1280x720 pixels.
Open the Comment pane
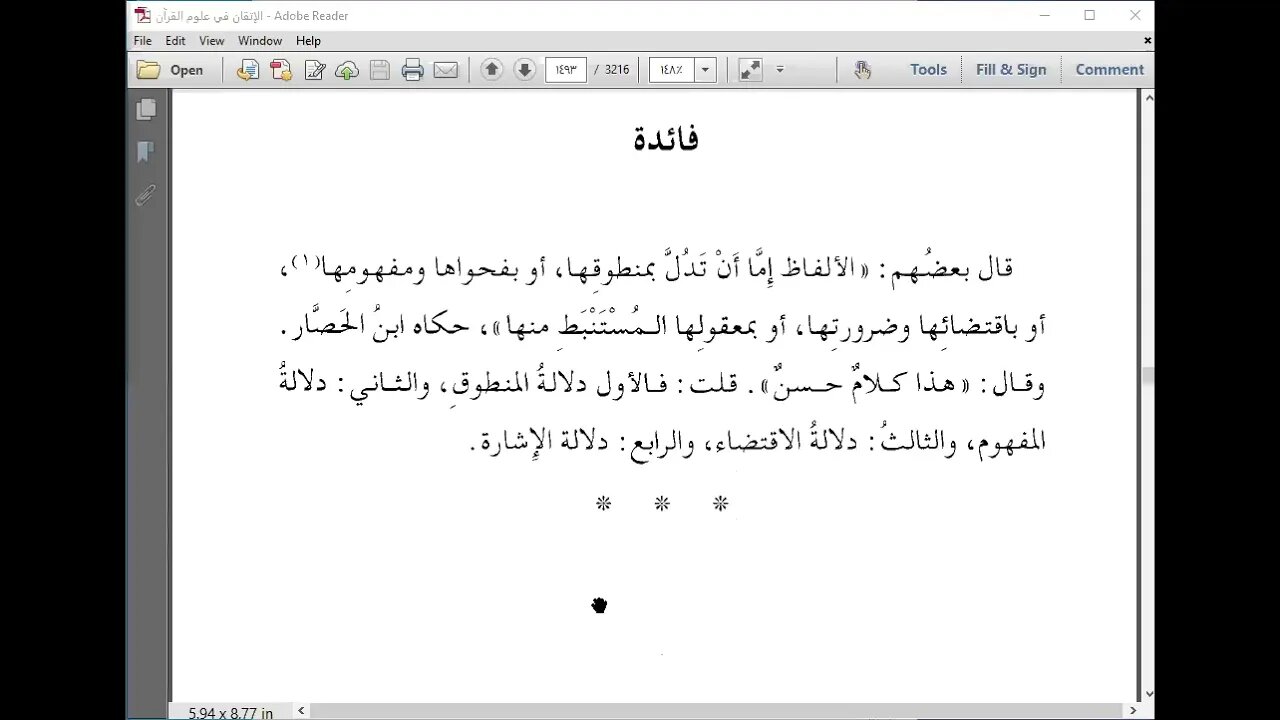tap(1109, 70)
